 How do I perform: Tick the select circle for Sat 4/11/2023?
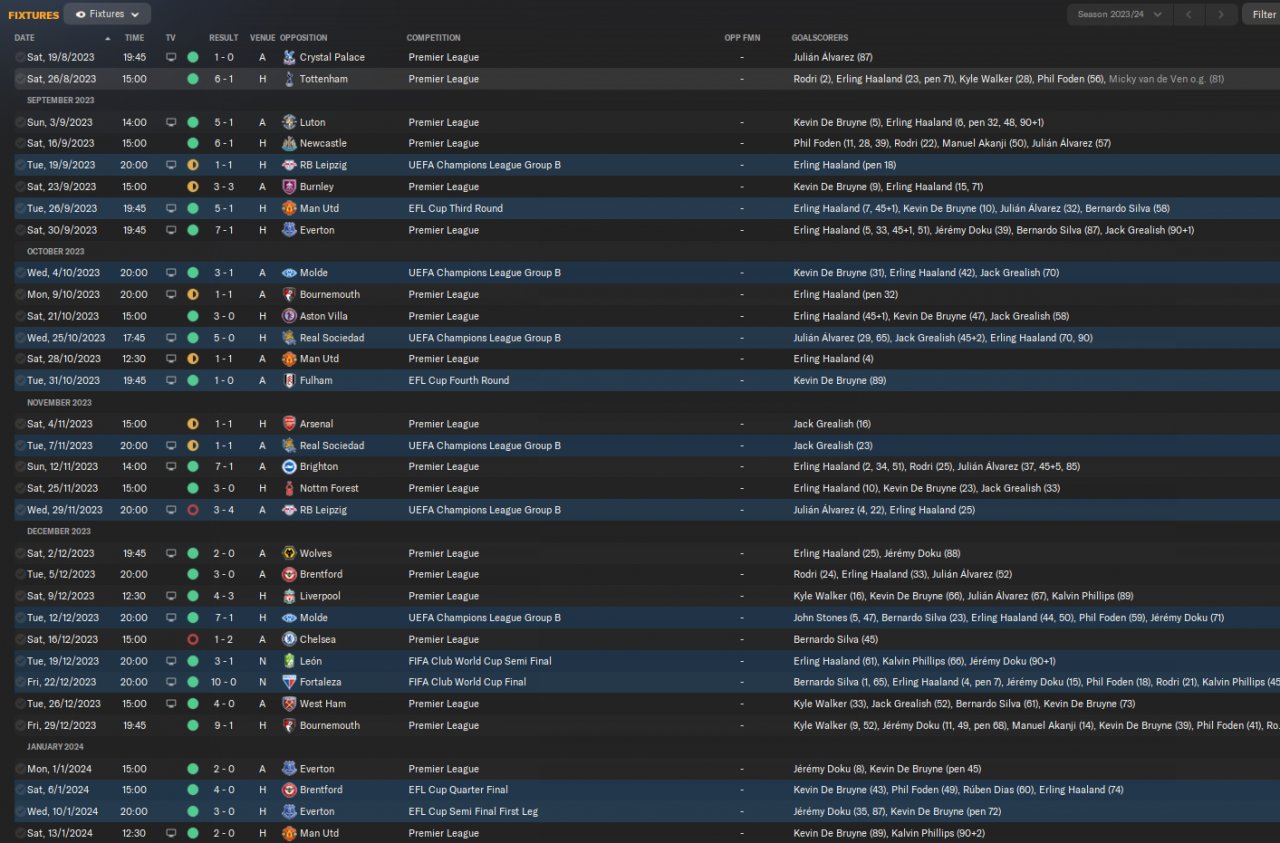click(x=20, y=424)
